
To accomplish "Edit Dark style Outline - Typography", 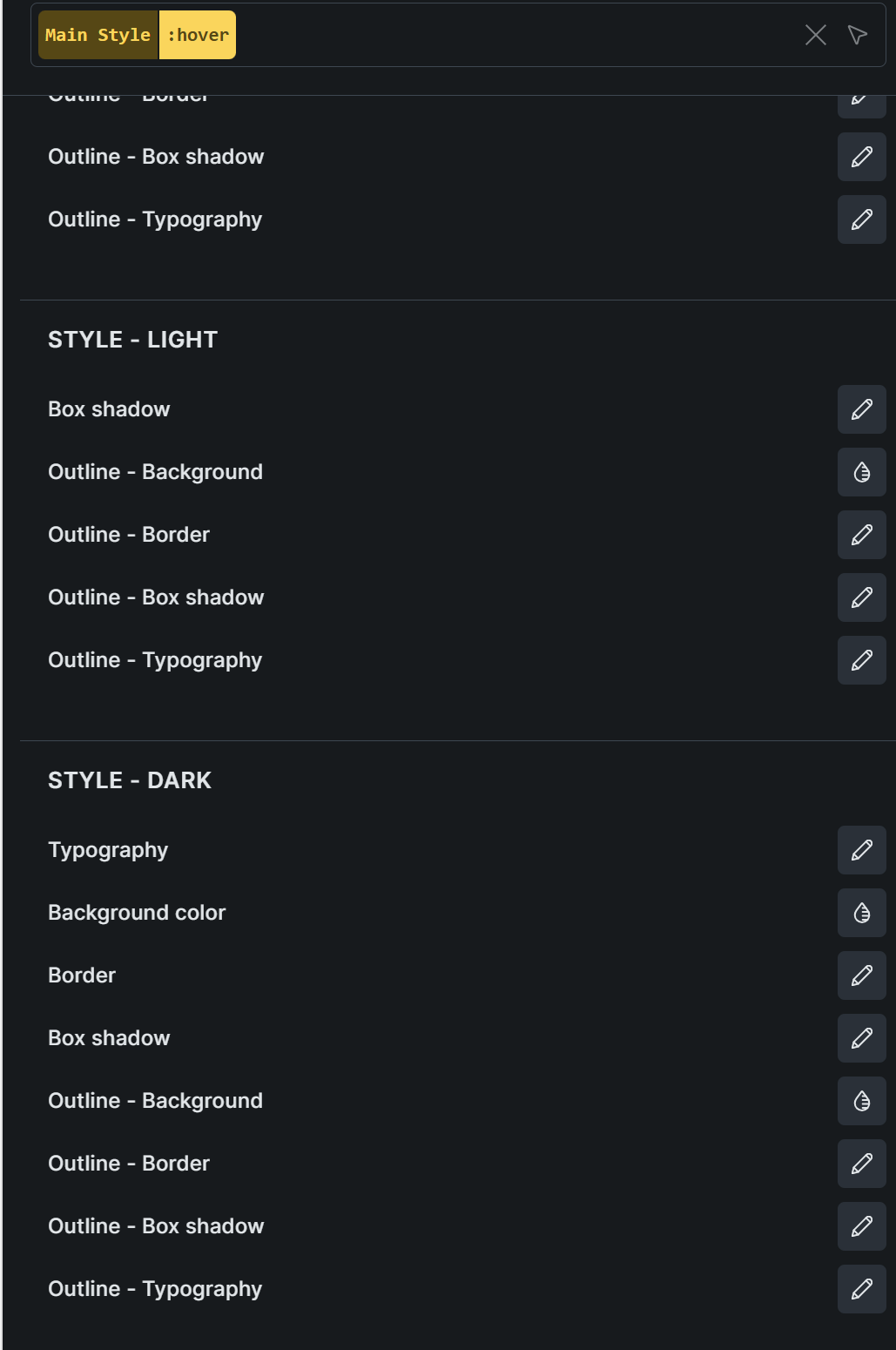I will (x=861, y=1289).
